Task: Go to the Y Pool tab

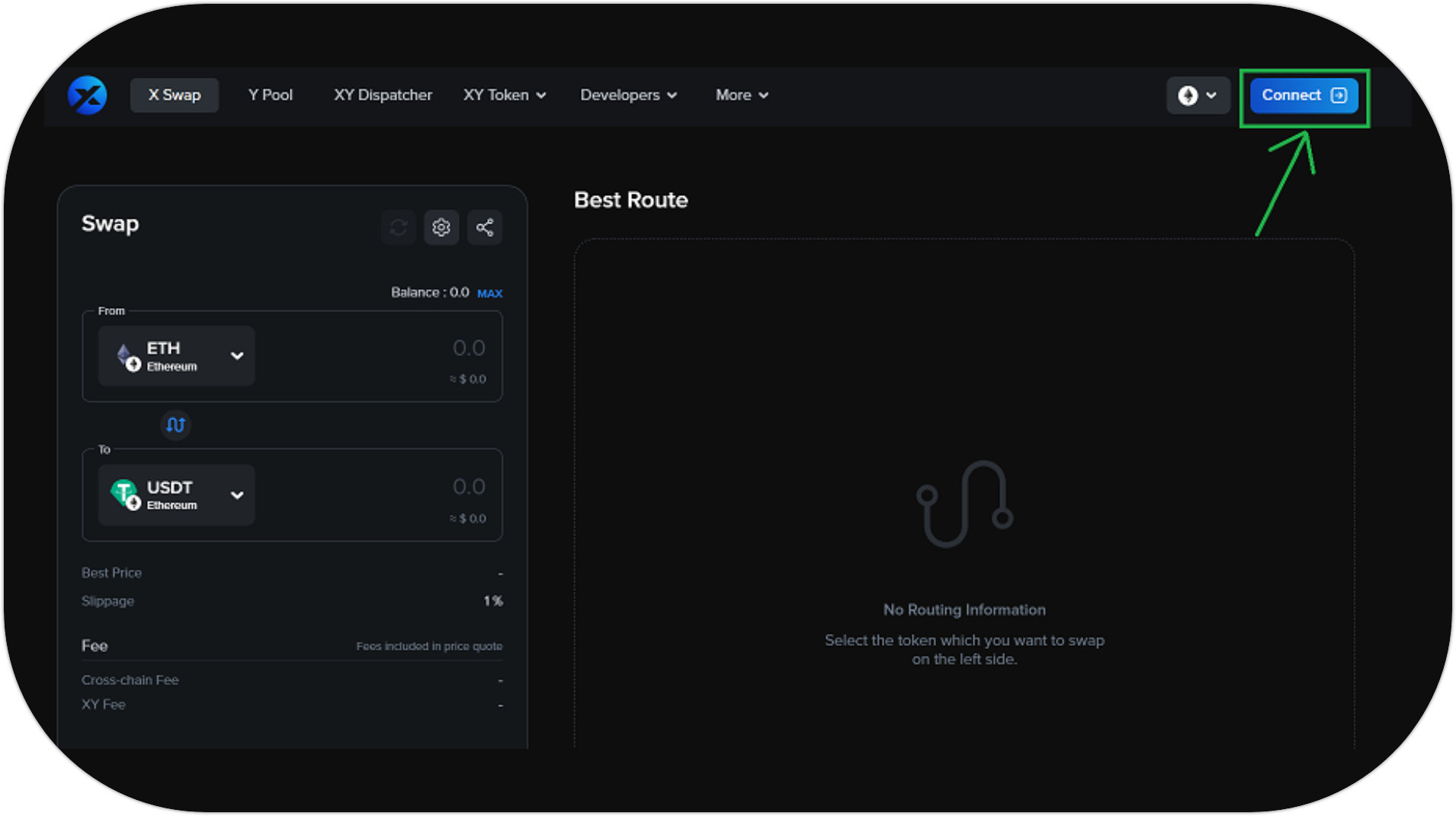Action: click(x=270, y=95)
